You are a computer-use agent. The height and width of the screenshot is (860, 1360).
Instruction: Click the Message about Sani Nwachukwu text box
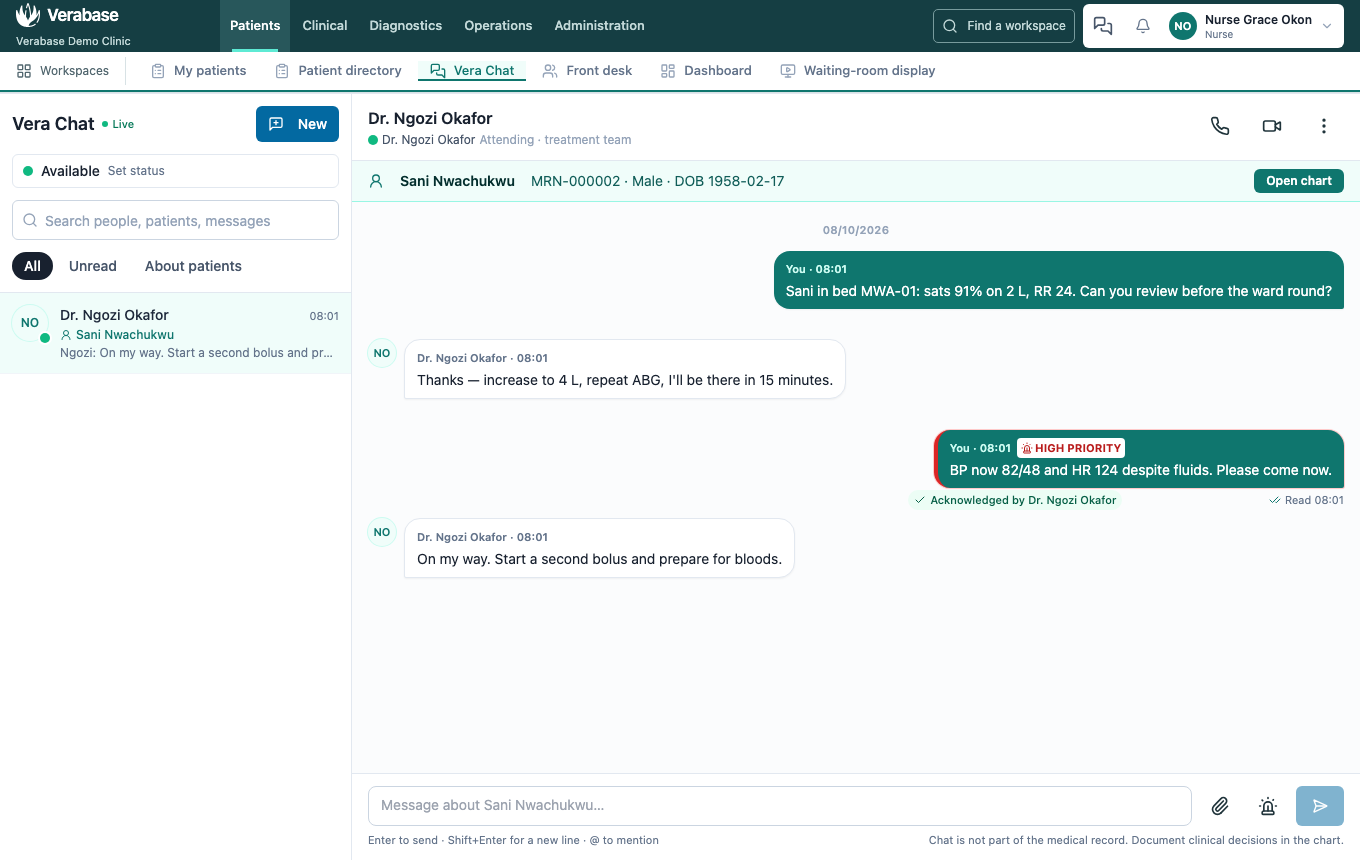780,806
